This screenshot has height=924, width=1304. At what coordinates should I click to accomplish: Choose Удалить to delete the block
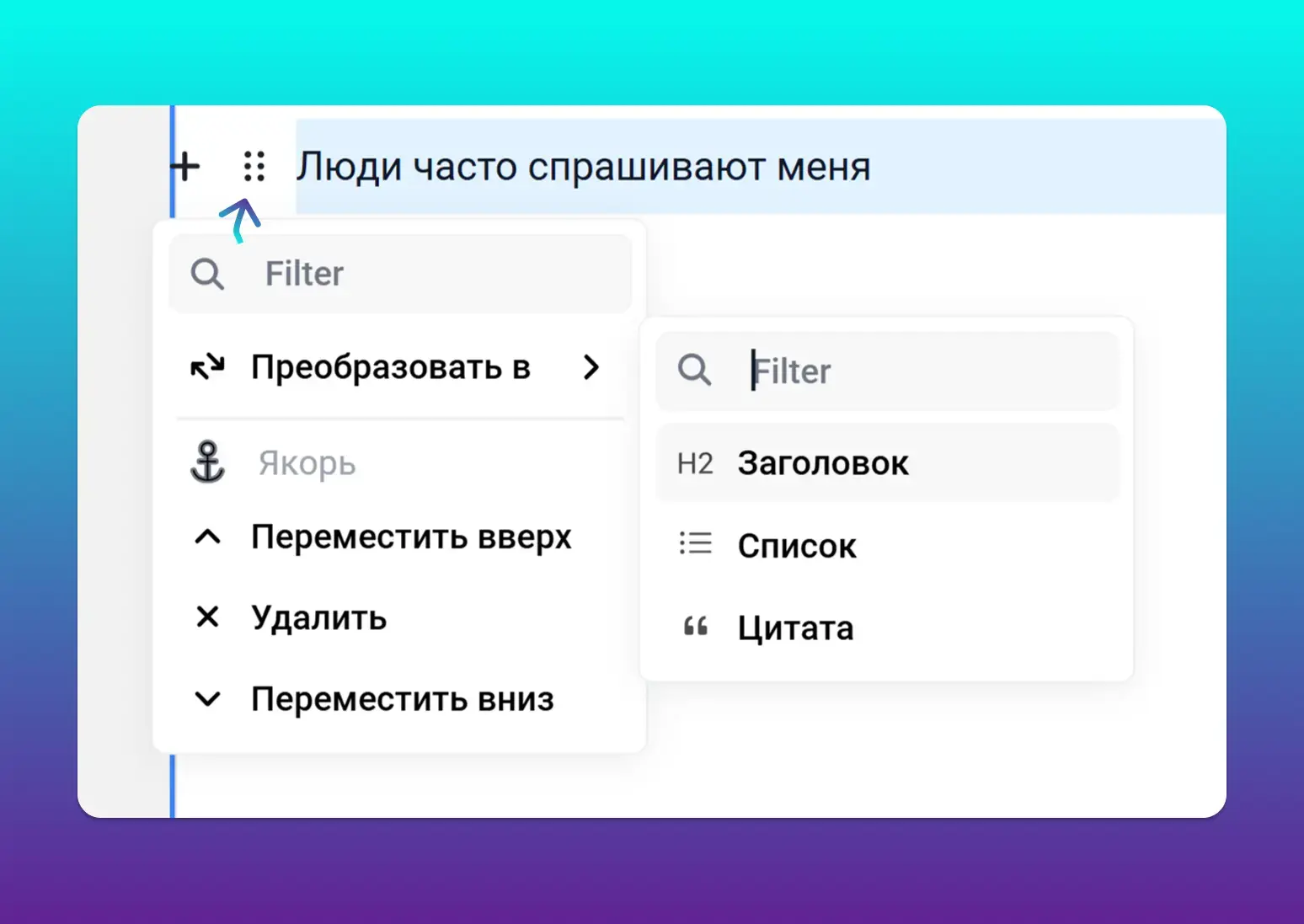pos(318,618)
